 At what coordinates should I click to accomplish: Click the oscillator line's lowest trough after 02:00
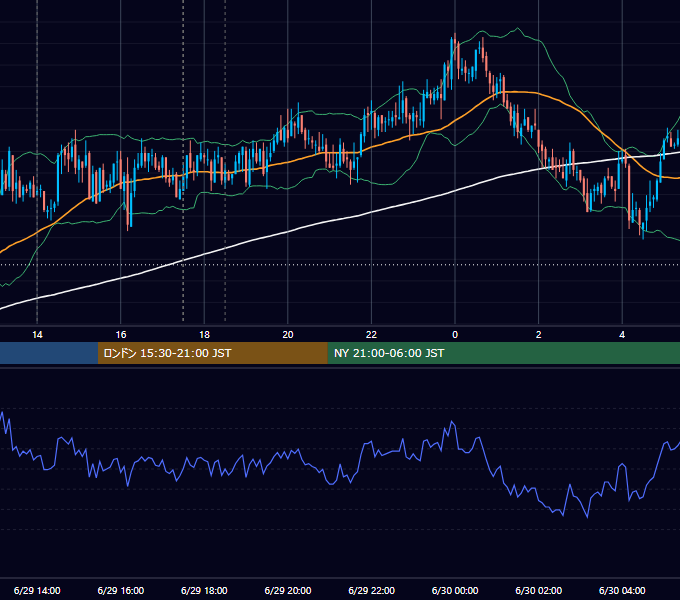(588, 516)
